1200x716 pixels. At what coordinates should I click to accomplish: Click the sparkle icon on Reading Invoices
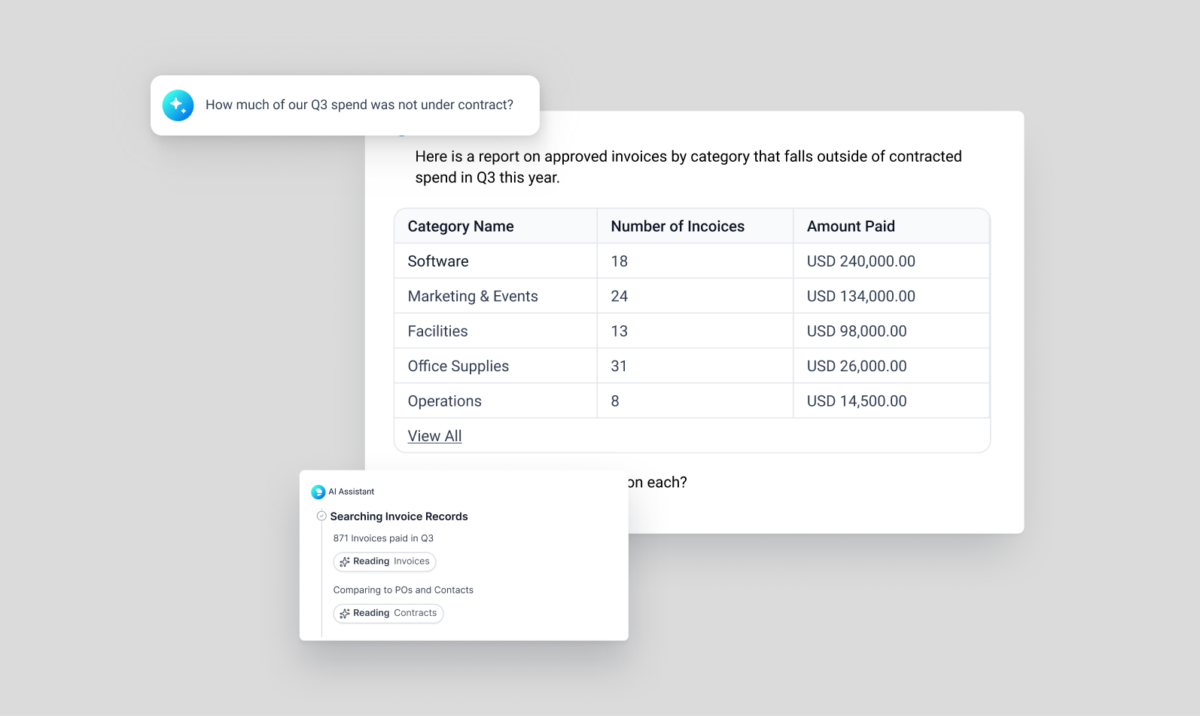345,562
